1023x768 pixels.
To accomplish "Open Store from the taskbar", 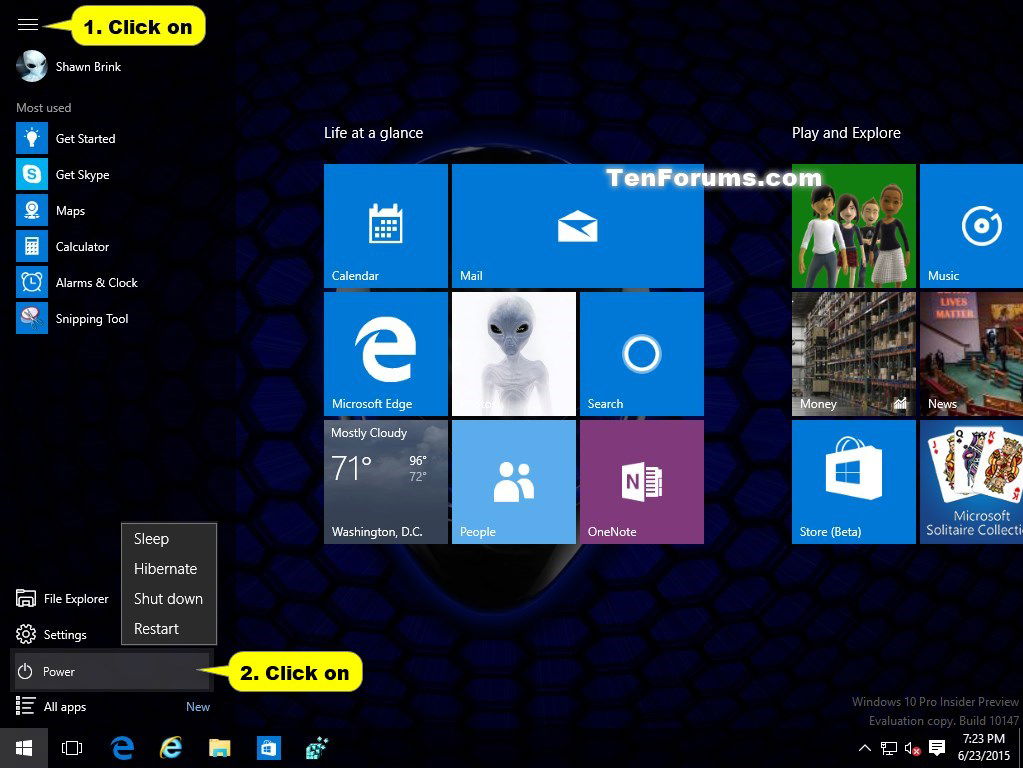I will point(269,748).
